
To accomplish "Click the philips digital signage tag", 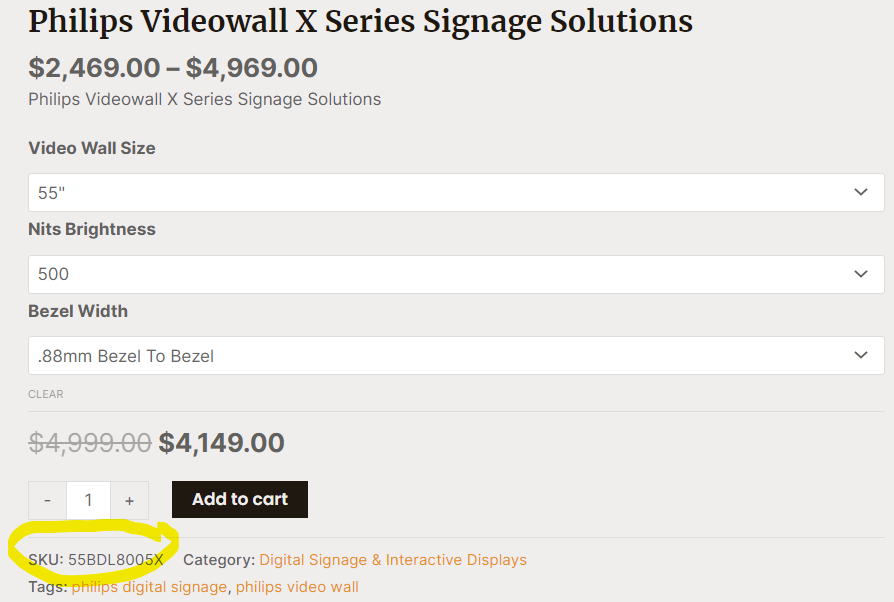I will (x=150, y=586).
